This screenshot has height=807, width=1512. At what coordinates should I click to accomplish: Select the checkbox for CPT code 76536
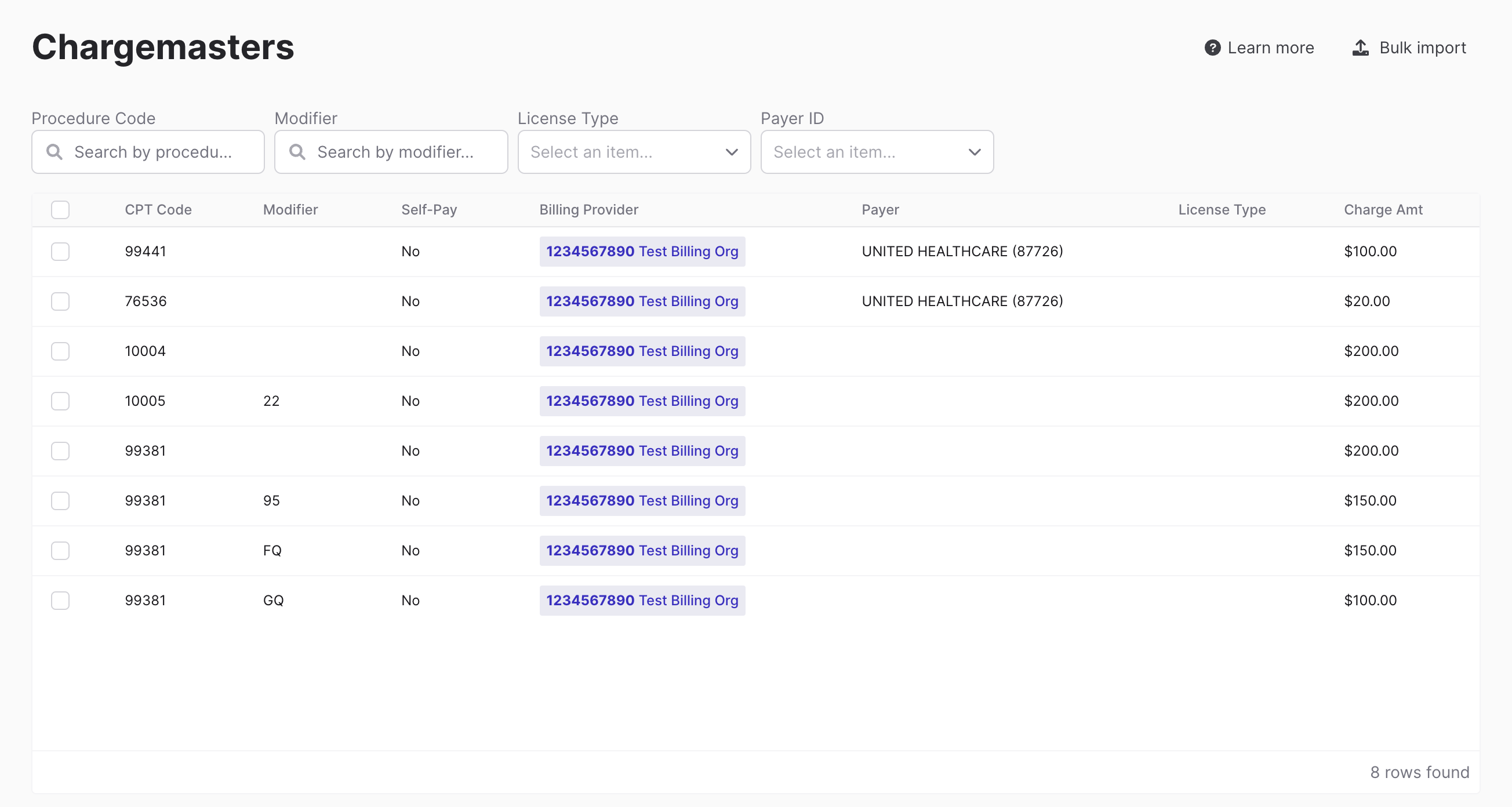coord(60,301)
